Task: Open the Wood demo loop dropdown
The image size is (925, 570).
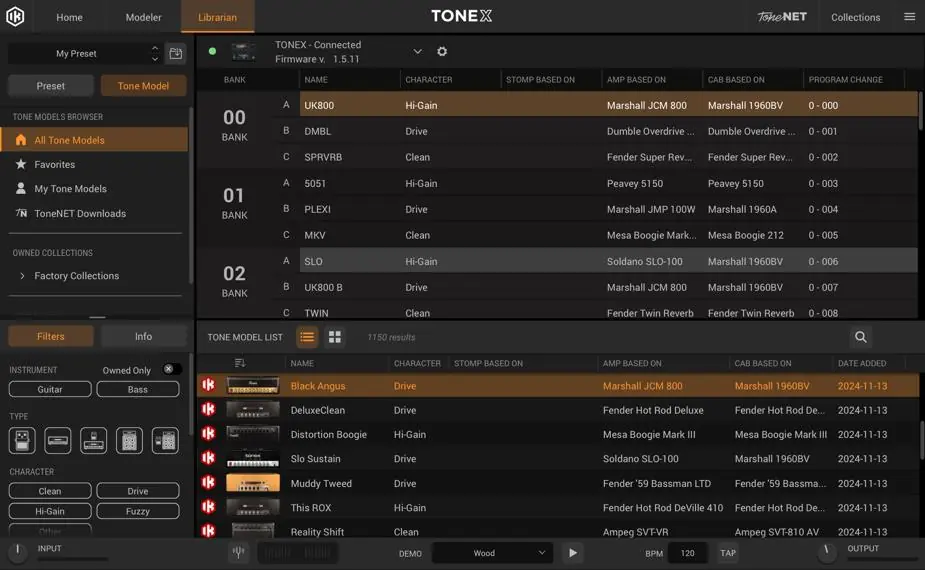Action: pos(492,553)
